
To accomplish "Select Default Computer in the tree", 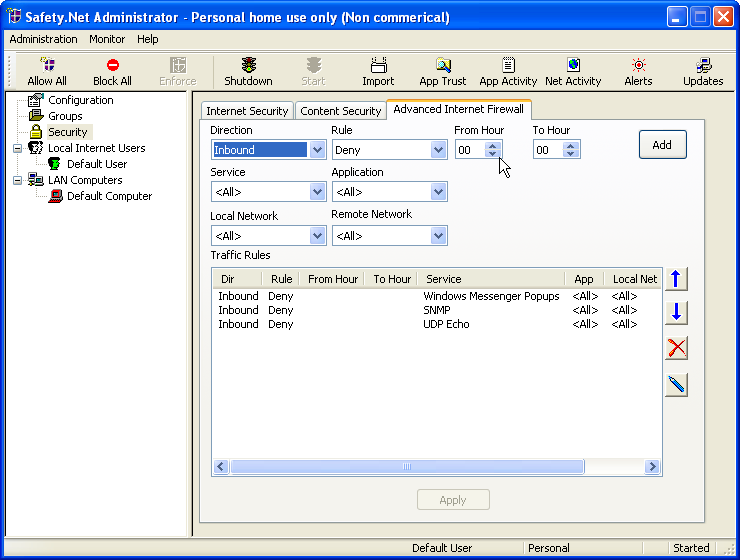I will coord(109,196).
